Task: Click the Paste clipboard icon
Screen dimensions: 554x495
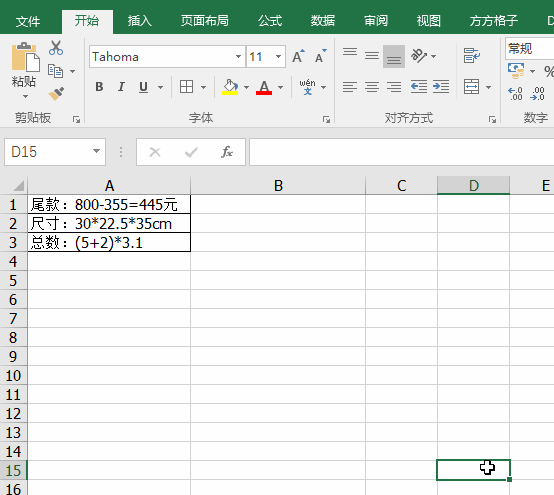Action: [x=25, y=57]
